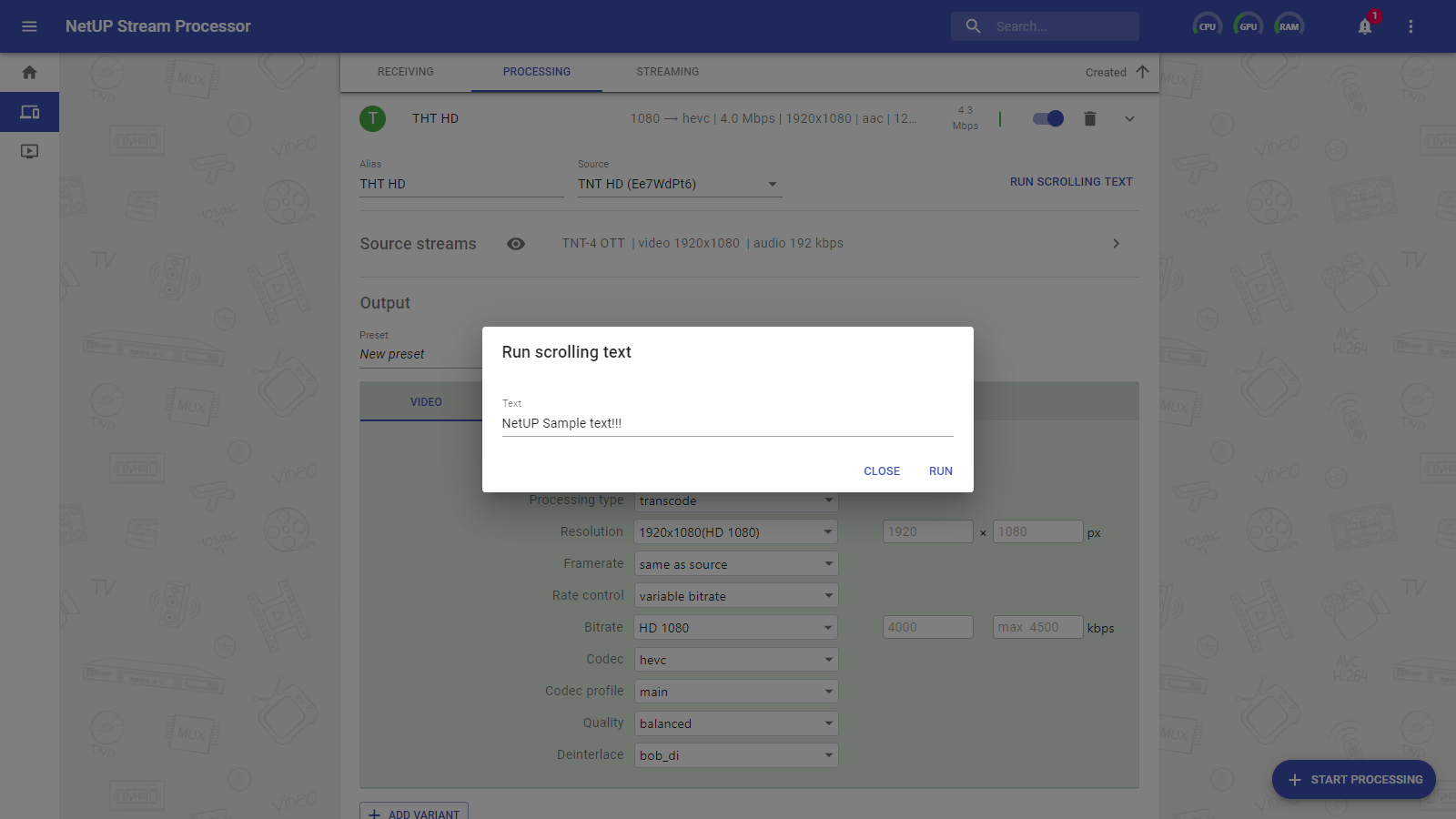Open Quality dropdown set to balanced

coord(736,723)
